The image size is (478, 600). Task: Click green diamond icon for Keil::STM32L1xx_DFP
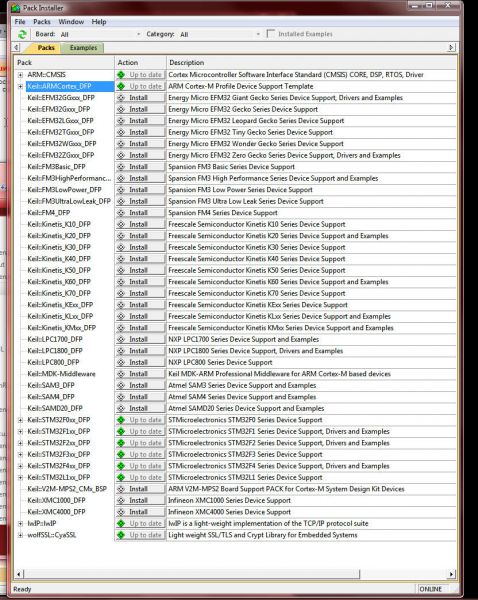121,477
